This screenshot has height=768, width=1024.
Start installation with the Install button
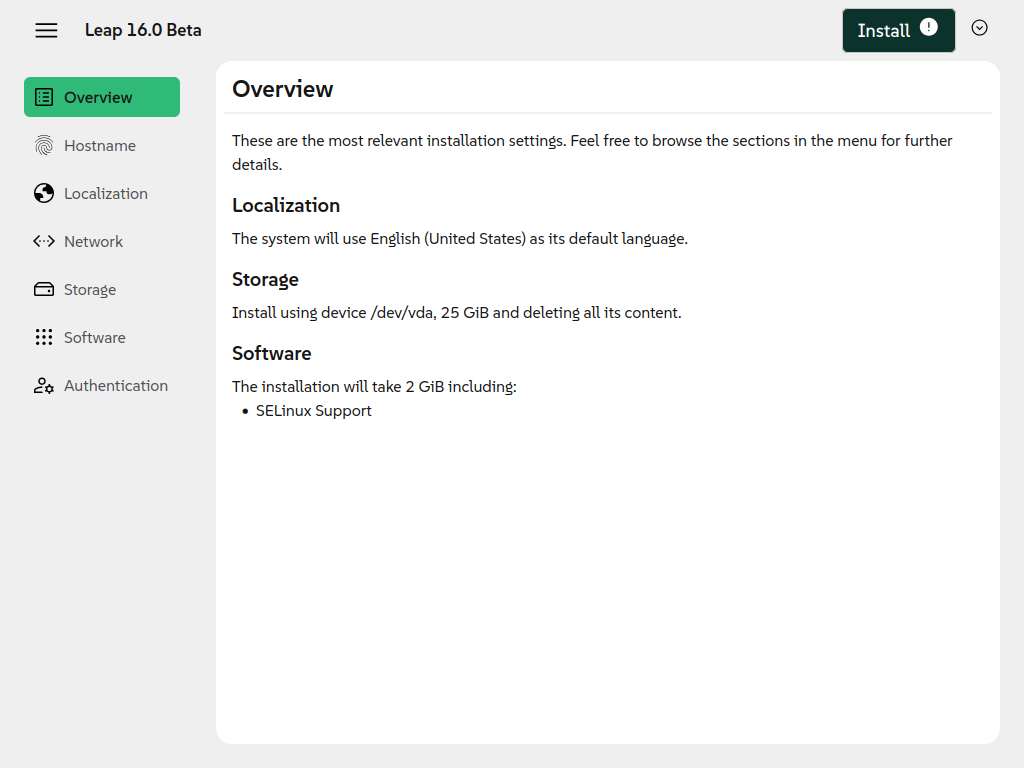(899, 31)
